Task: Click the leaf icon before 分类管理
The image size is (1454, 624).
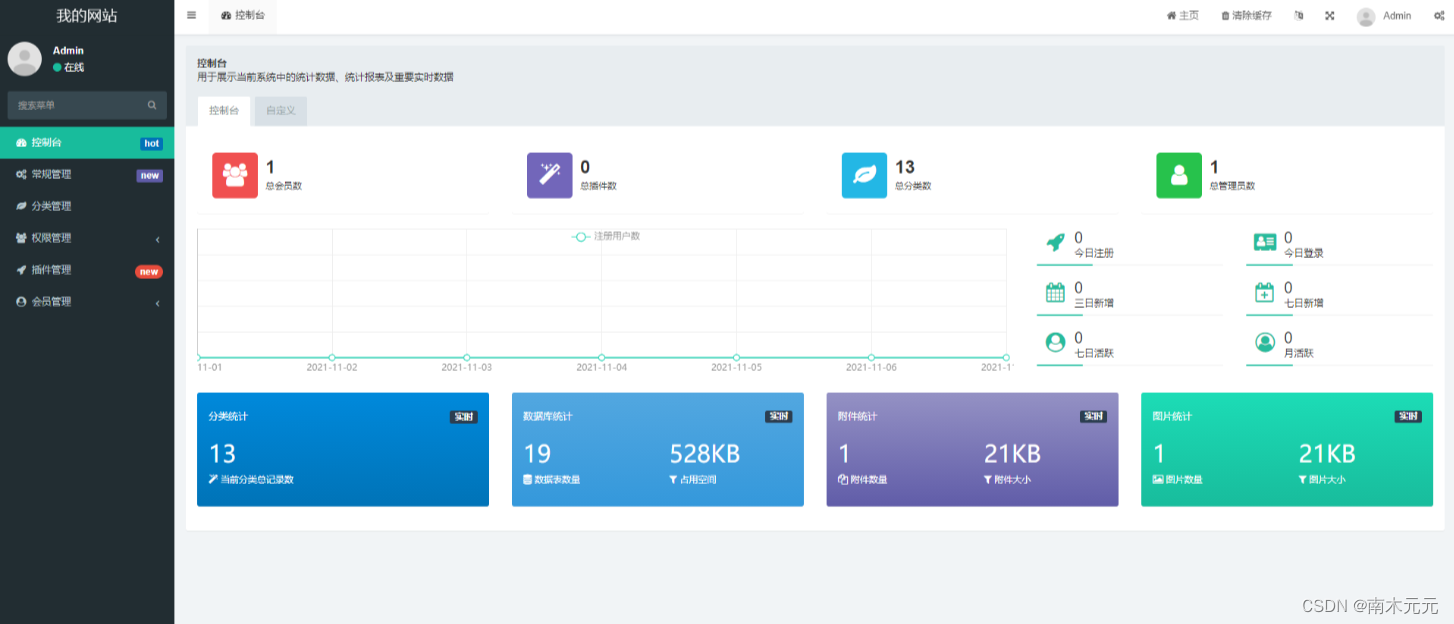Action: click(x=21, y=206)
